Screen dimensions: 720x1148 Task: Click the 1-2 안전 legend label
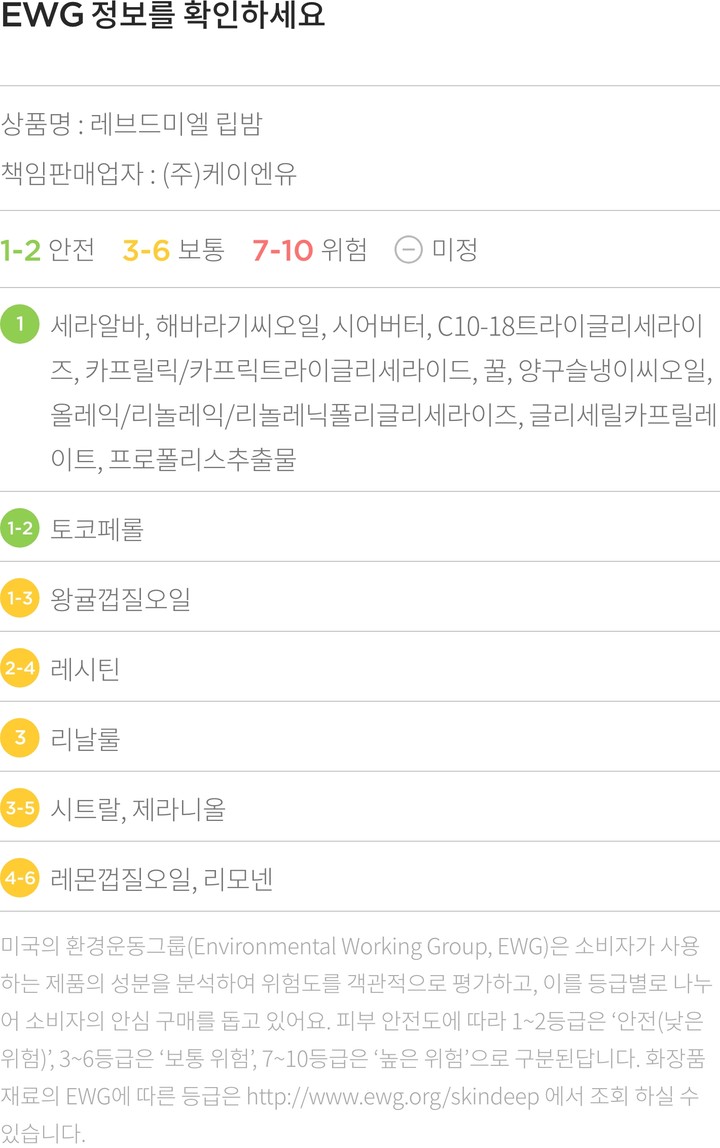point(47,249)
